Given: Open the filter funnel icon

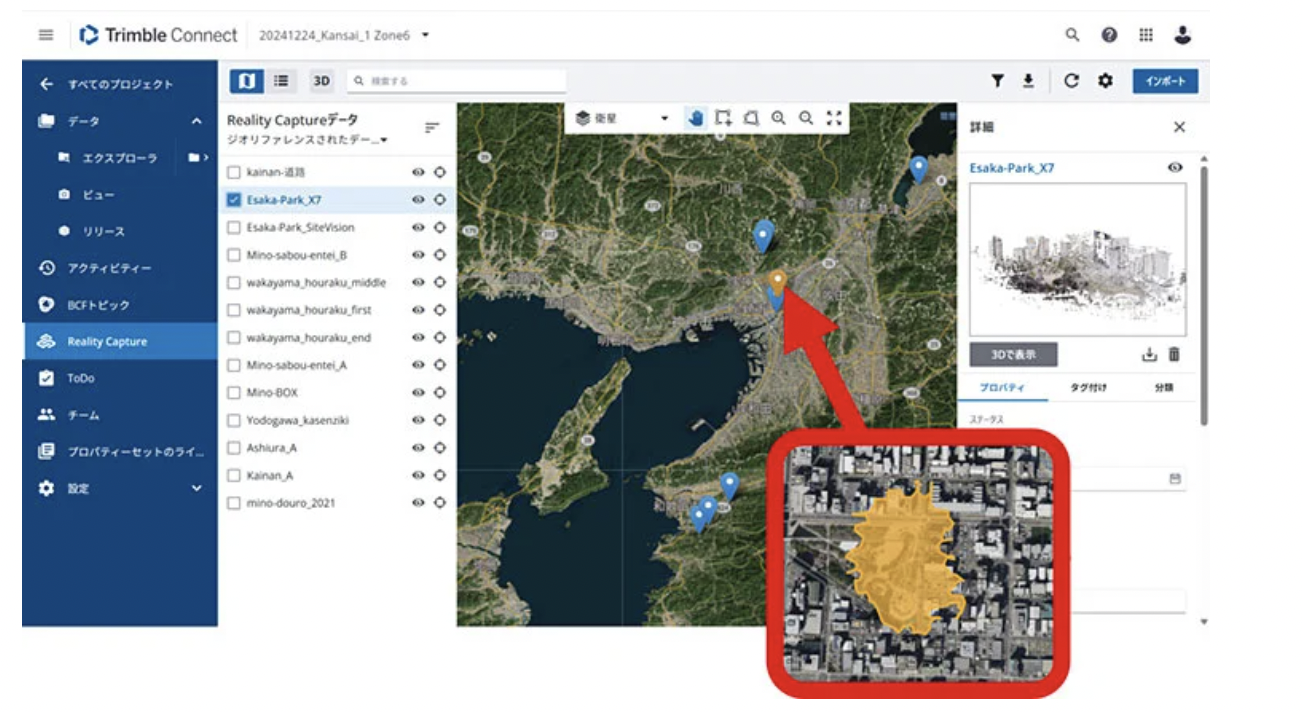Looking at the screenshot, I should [x=997, y=81].
